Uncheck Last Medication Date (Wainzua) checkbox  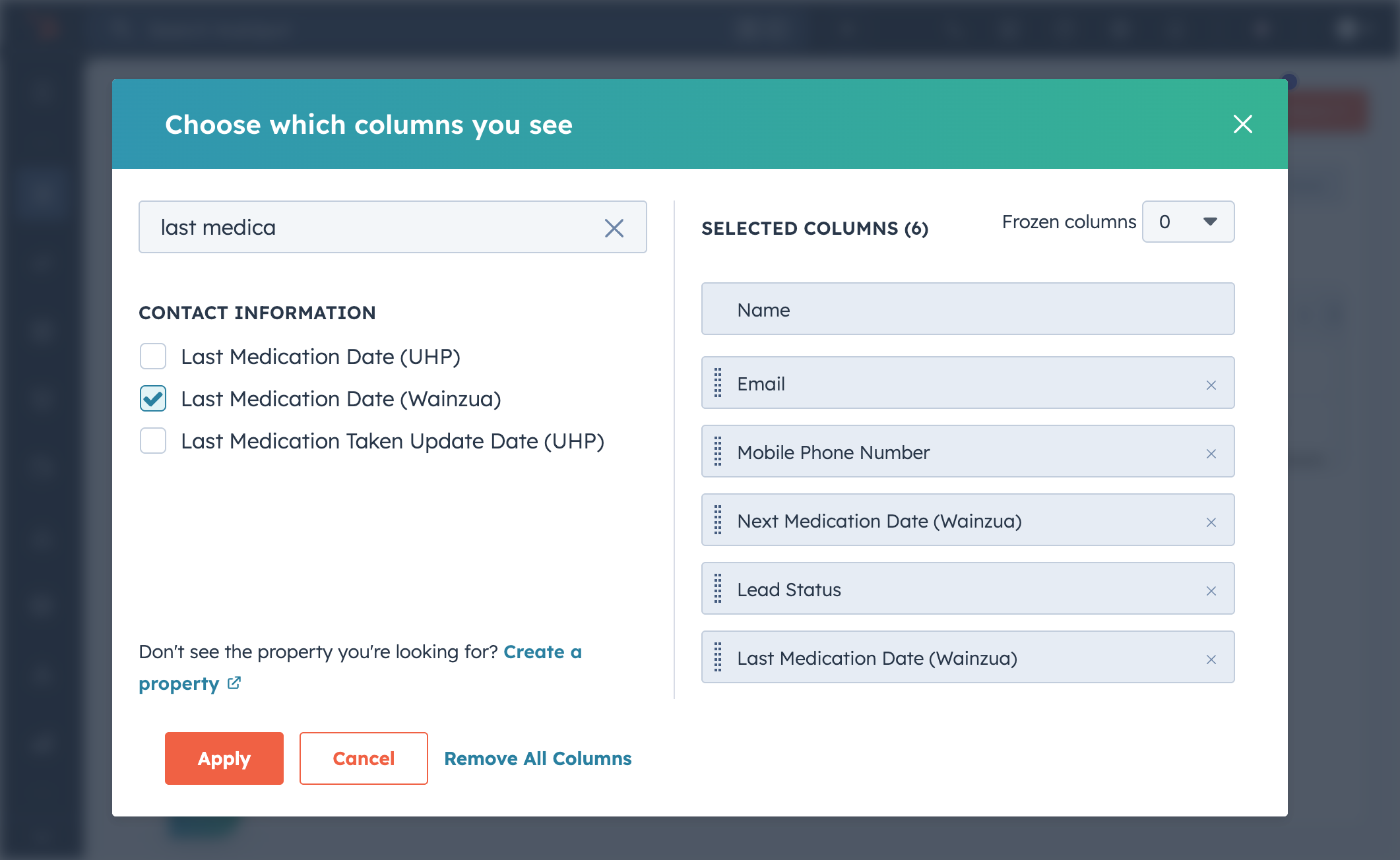click(153, 398)
